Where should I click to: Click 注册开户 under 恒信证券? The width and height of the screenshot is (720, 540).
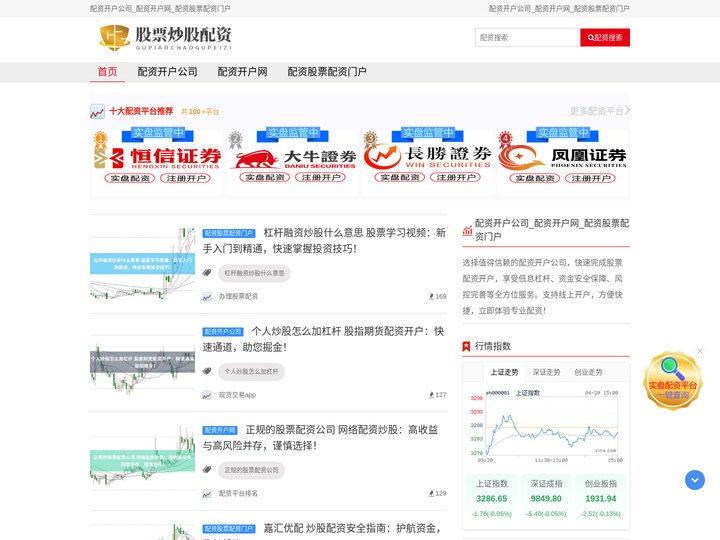point(186,178)
